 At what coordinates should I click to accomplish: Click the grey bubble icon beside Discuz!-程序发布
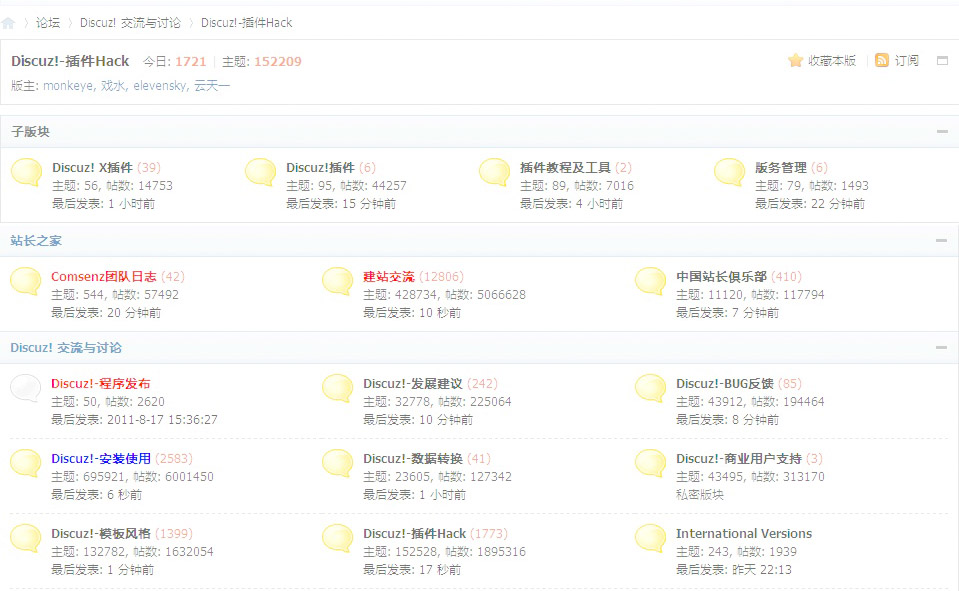pyautogui.click(x=26, y=388)
